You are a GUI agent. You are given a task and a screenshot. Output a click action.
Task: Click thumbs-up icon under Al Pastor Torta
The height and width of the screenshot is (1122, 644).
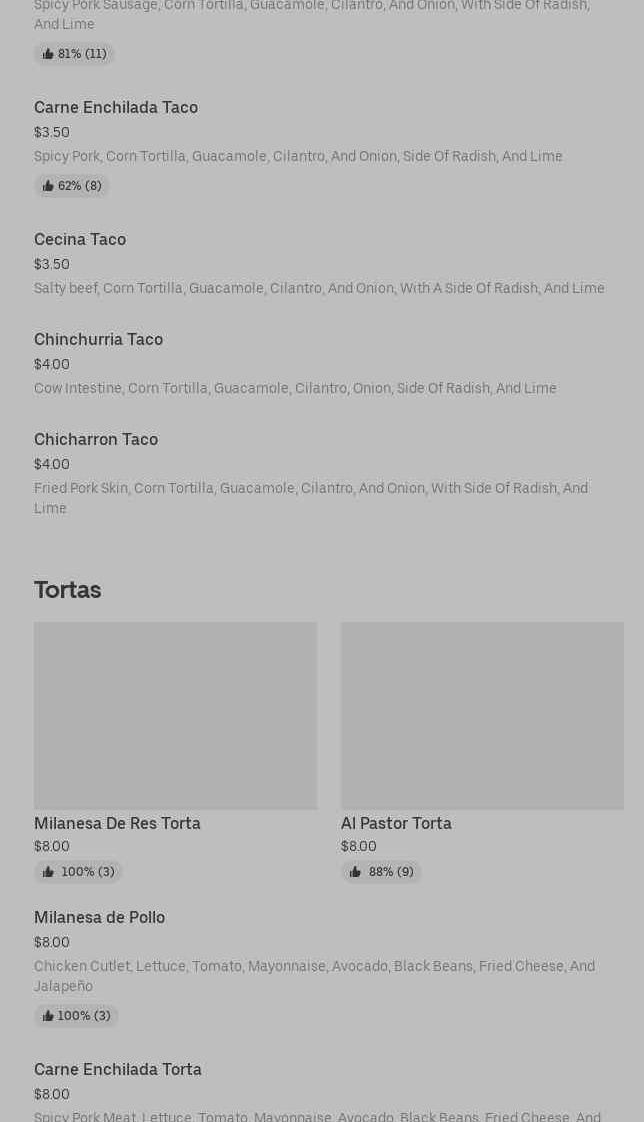[355, 872]
